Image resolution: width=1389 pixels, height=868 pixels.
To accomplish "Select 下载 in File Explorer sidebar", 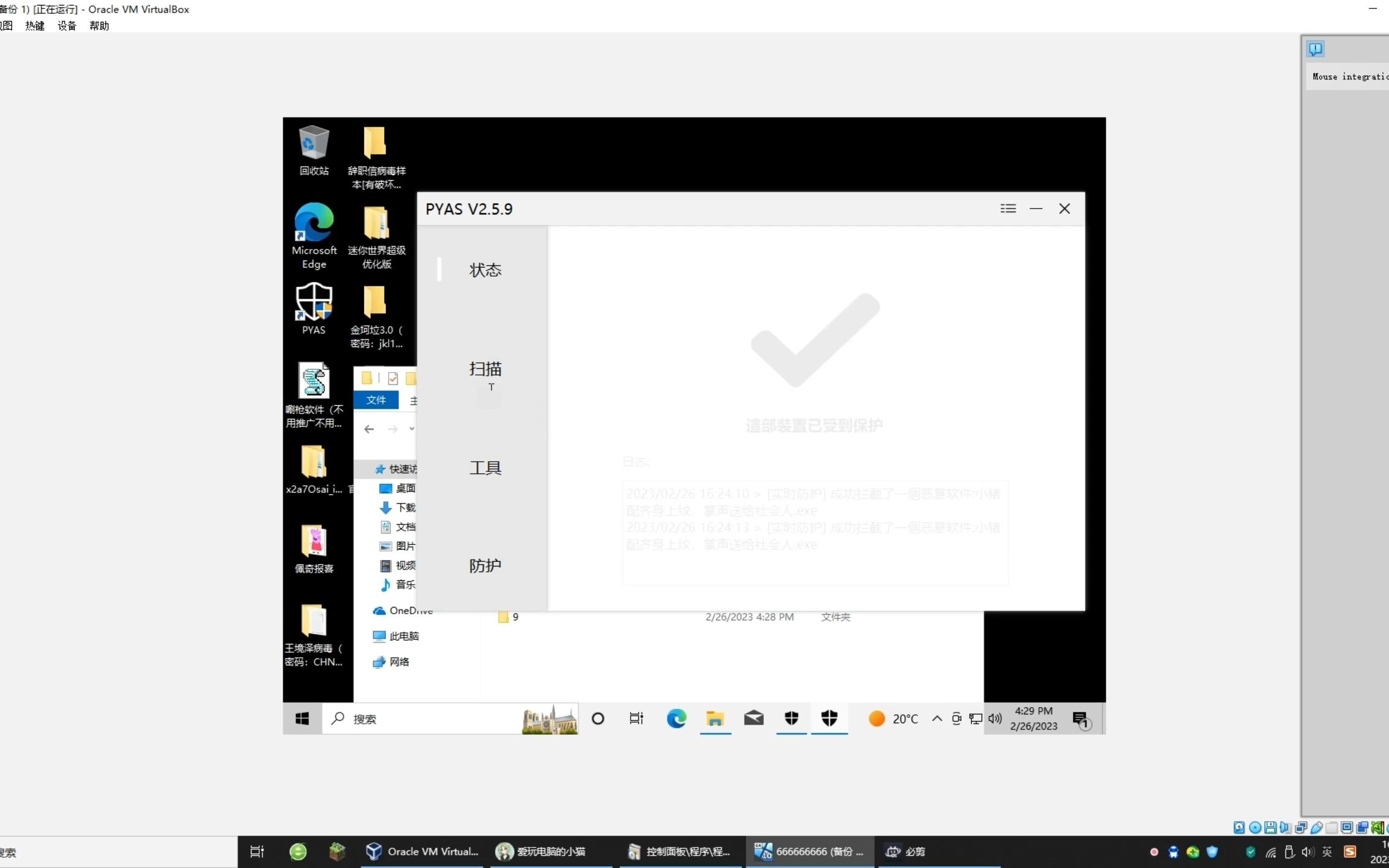I will 397,507.
